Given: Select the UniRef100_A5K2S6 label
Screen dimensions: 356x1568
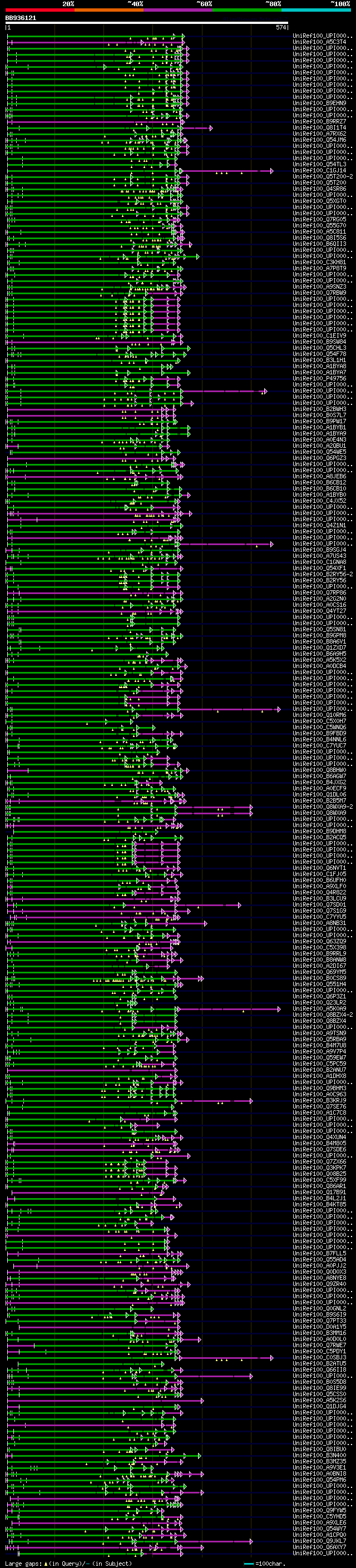Looking at the screenshot, I should 319,1400.
